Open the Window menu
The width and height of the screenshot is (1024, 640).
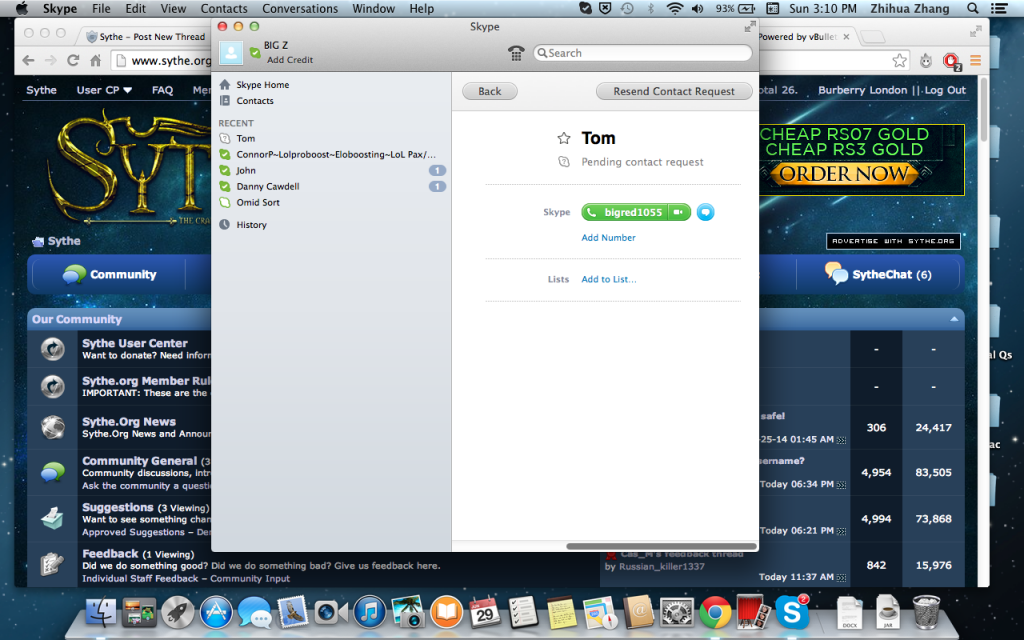[374, 8]
